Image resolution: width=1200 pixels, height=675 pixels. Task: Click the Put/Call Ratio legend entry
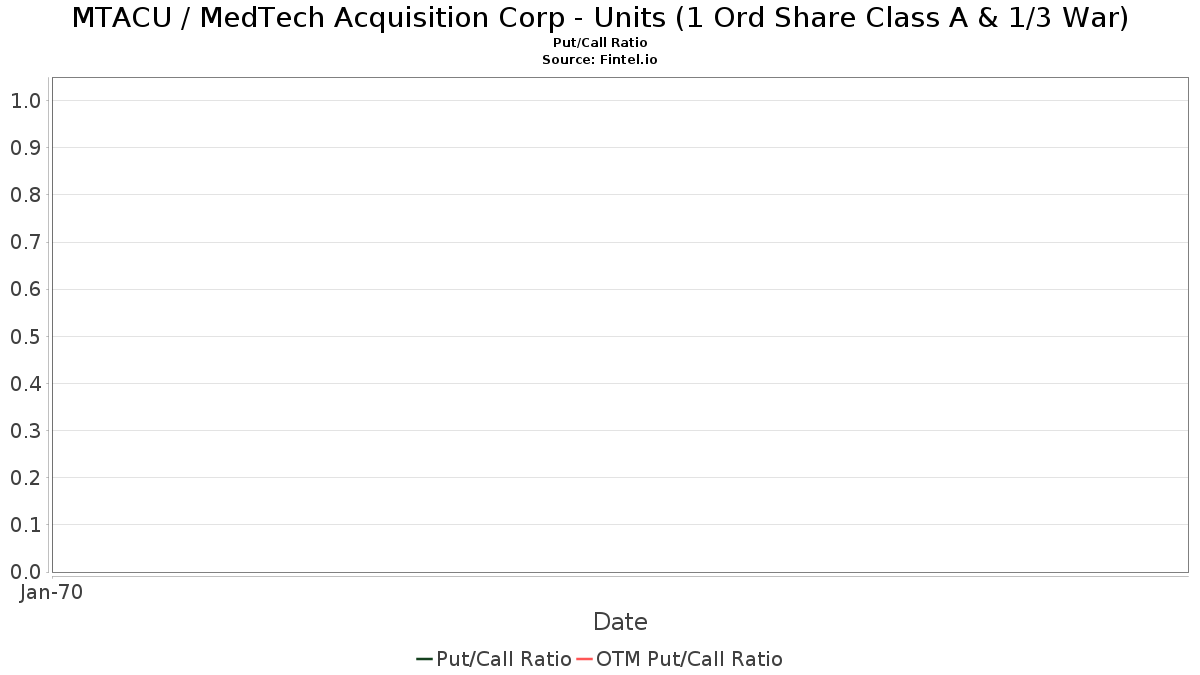(494, 659)
